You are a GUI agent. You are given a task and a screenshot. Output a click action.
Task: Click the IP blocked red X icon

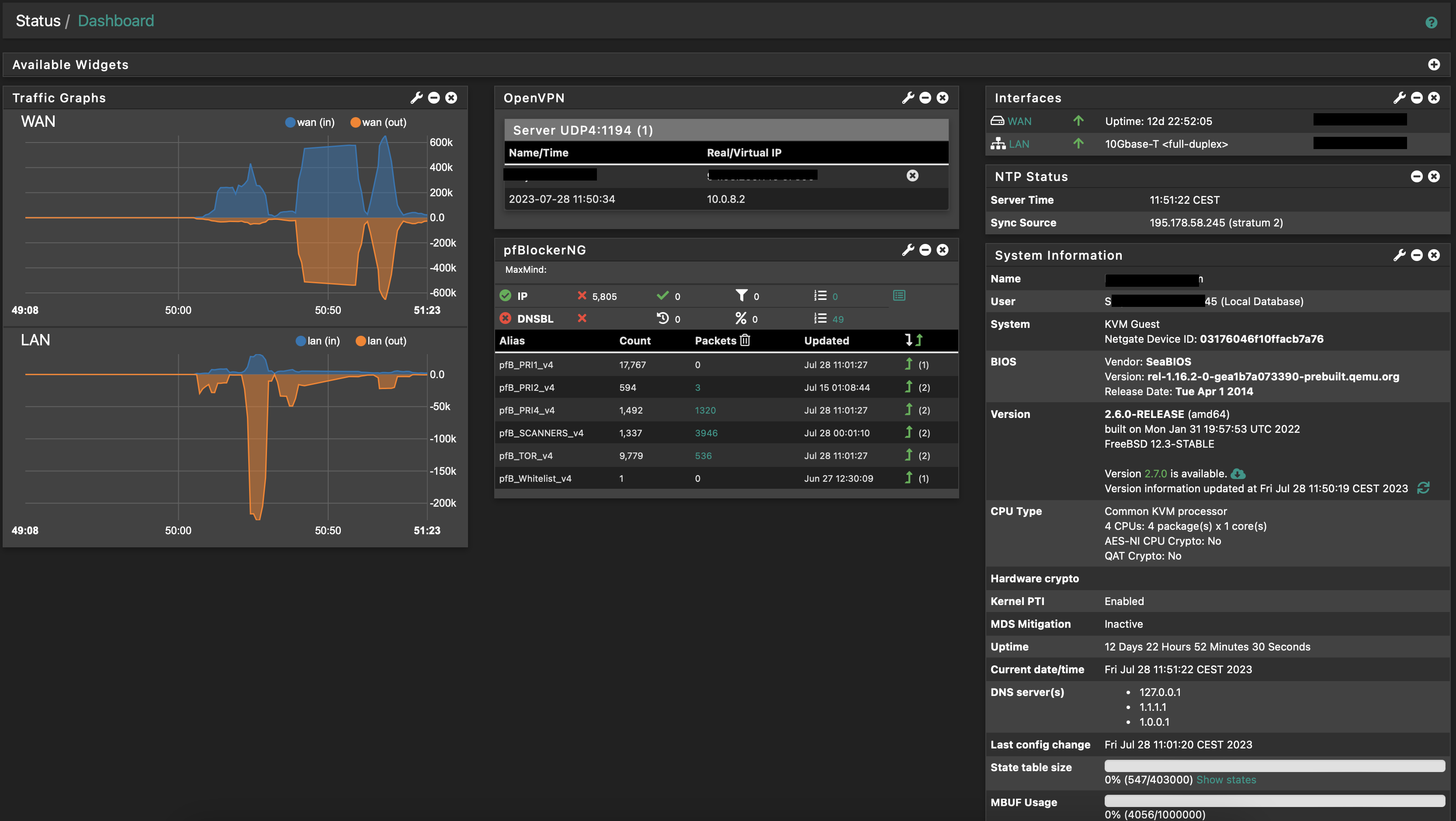[582, 296]
